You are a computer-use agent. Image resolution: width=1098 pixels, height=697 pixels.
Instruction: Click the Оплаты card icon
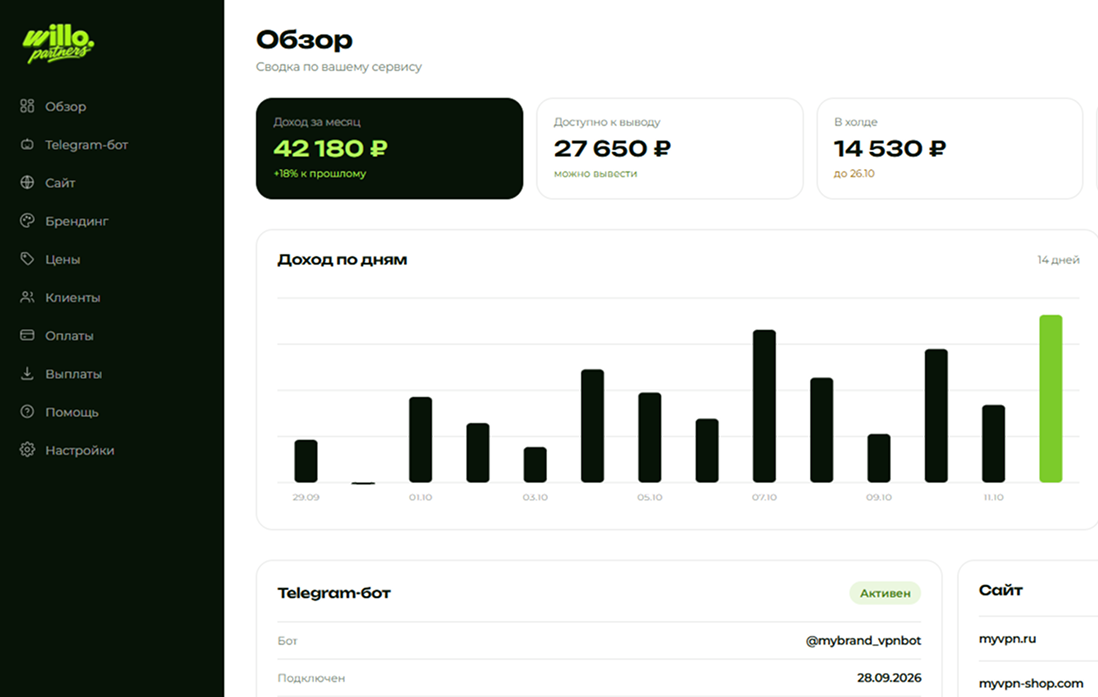coord(27,336)
